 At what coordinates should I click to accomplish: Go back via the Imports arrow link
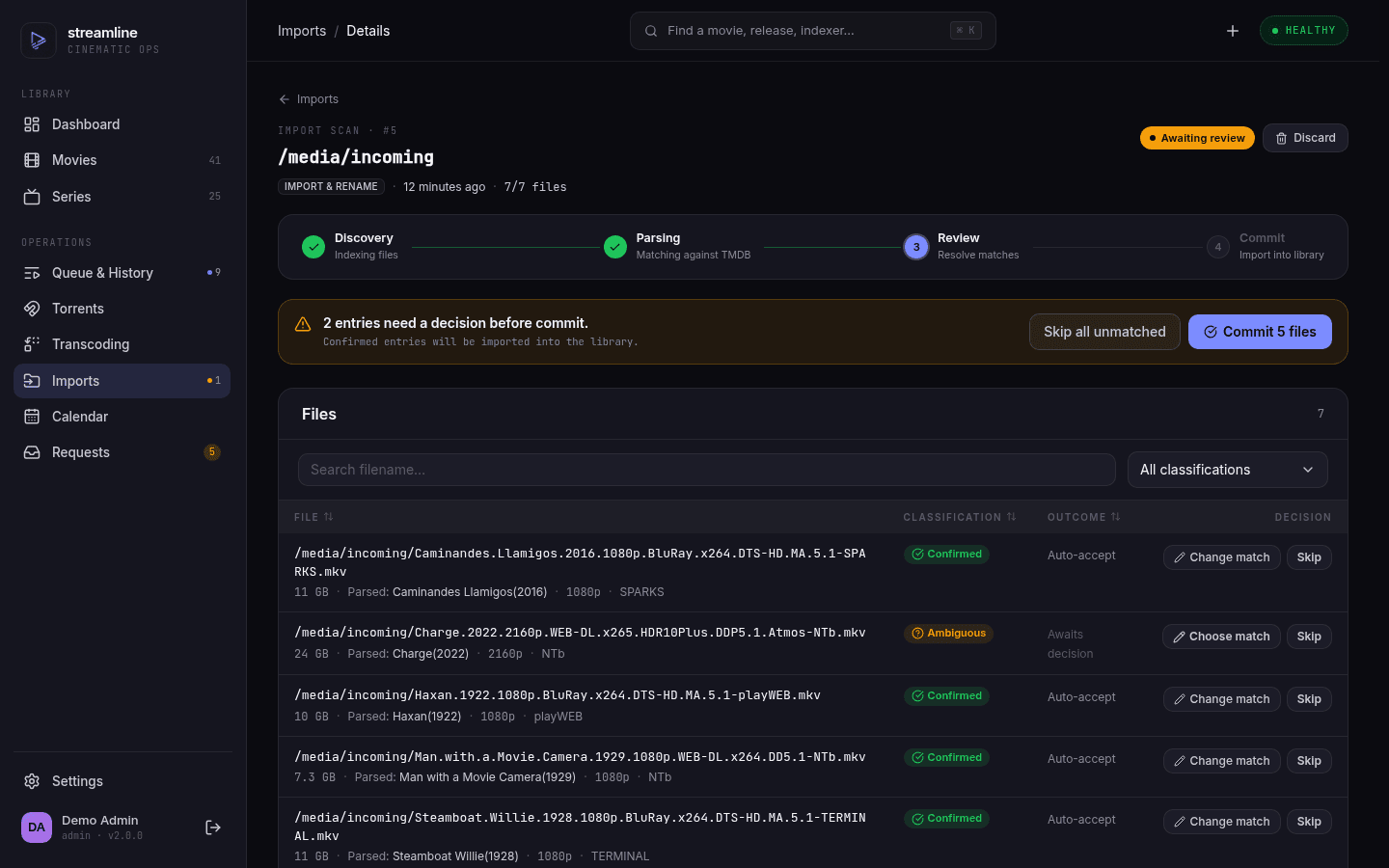click(309, 99)
